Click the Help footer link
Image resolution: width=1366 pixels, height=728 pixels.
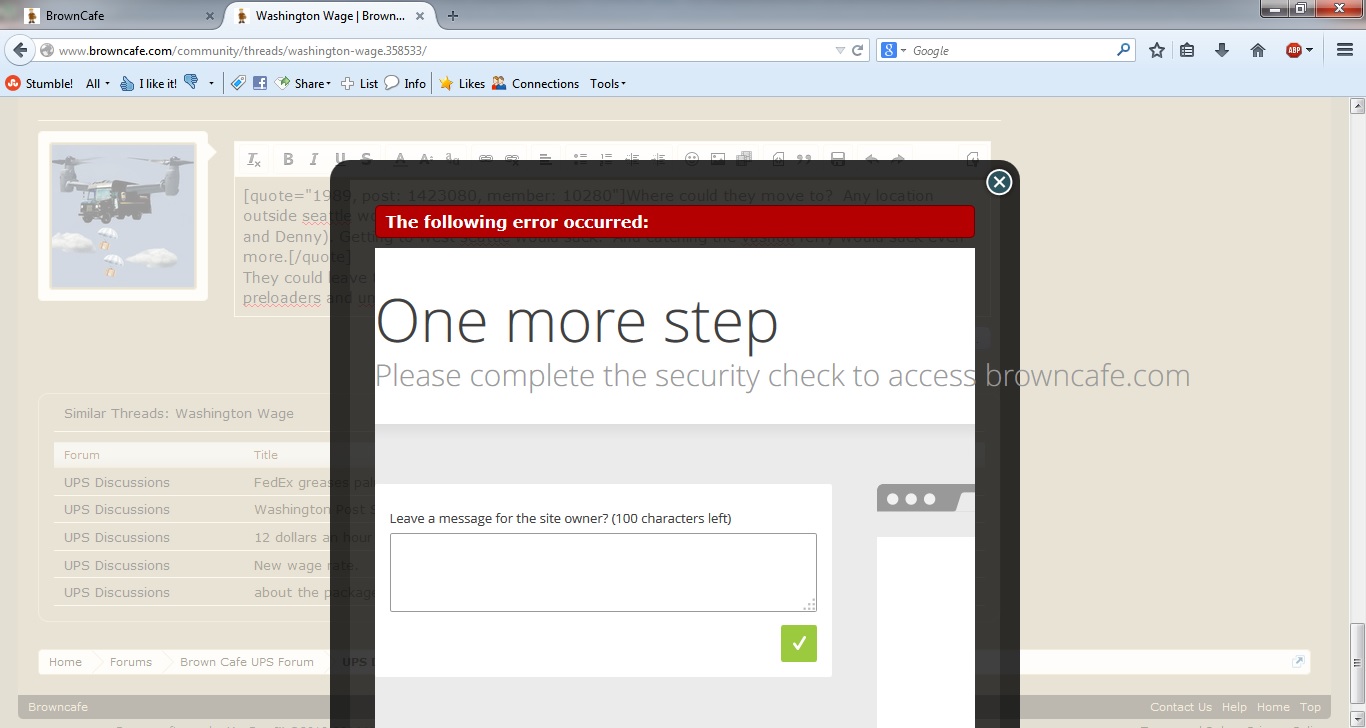click(1234, 707)
